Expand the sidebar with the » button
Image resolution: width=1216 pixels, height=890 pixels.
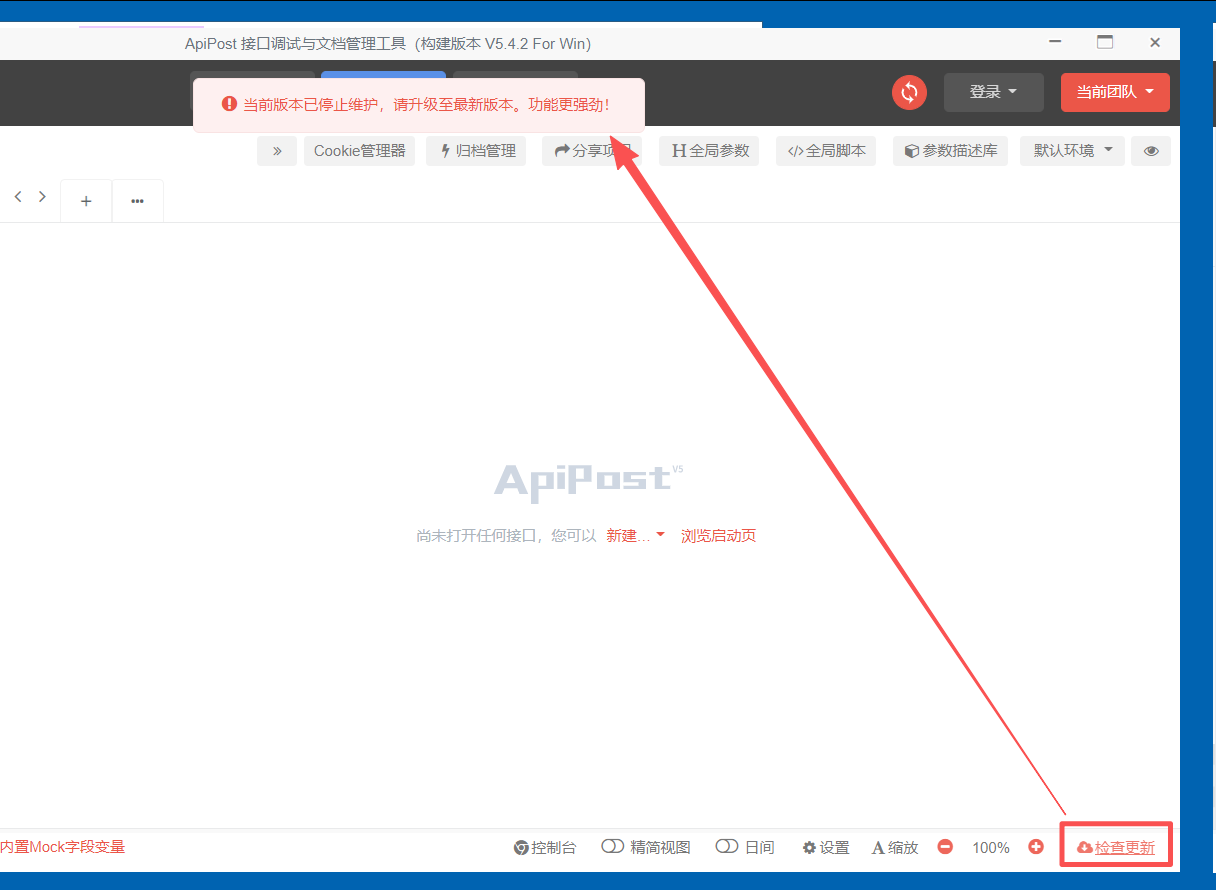click(277, 151)
